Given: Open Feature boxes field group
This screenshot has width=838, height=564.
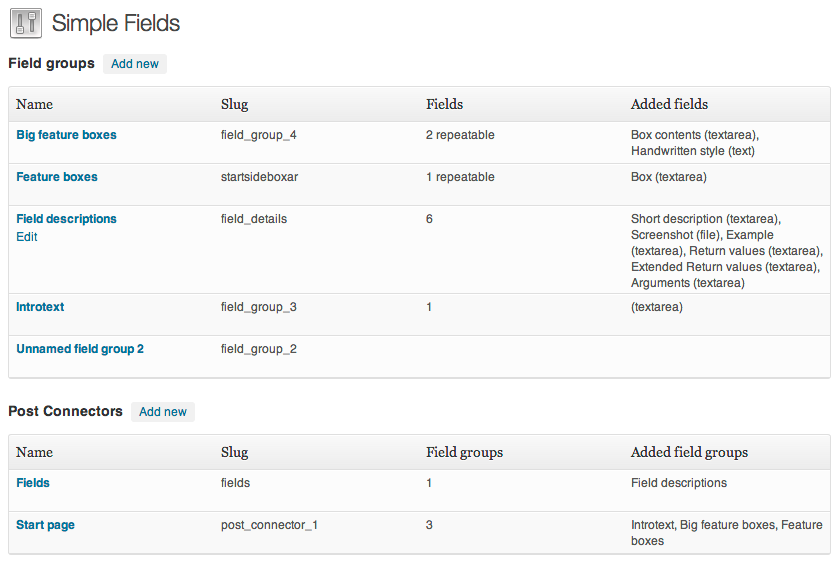Looking at the screenshot, I should pyautogui.click(x=57, y=177).
